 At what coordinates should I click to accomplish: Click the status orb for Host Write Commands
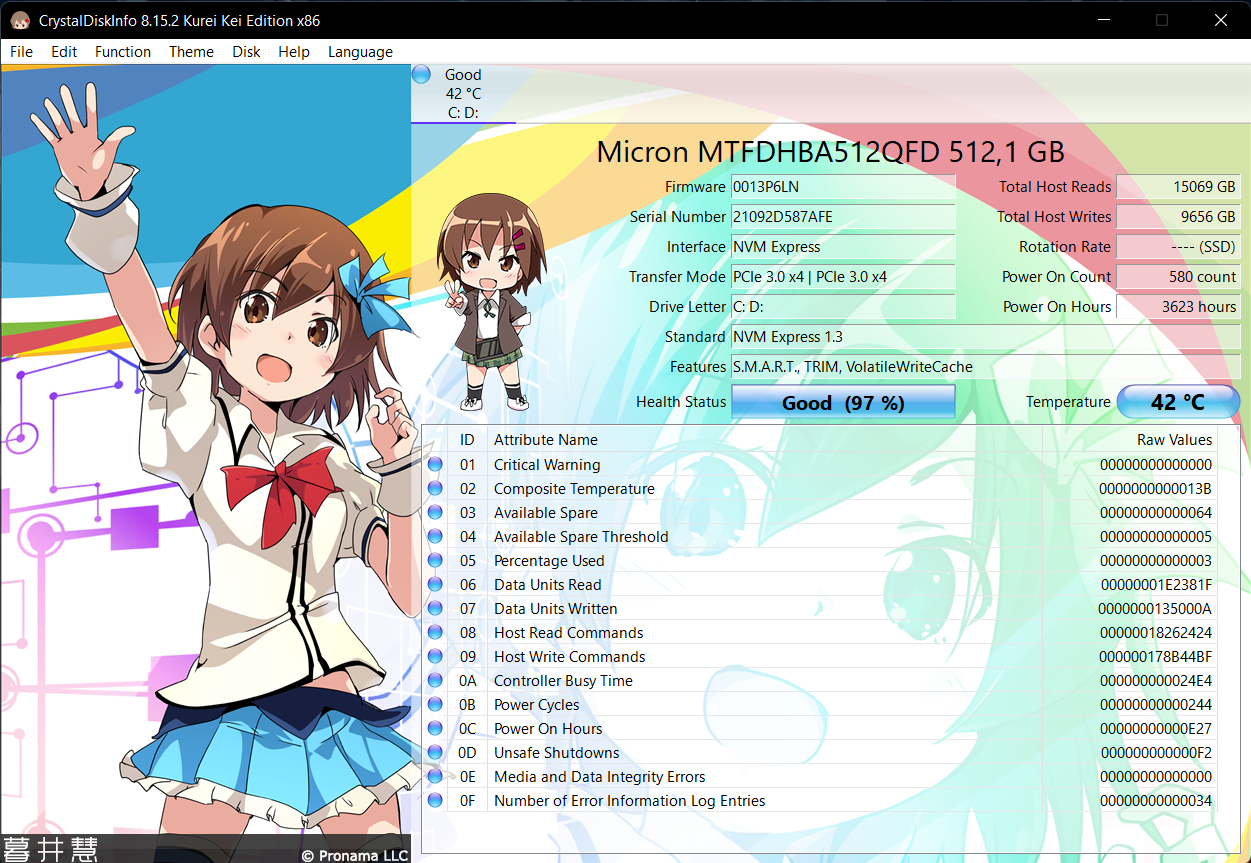coord(435,657)
